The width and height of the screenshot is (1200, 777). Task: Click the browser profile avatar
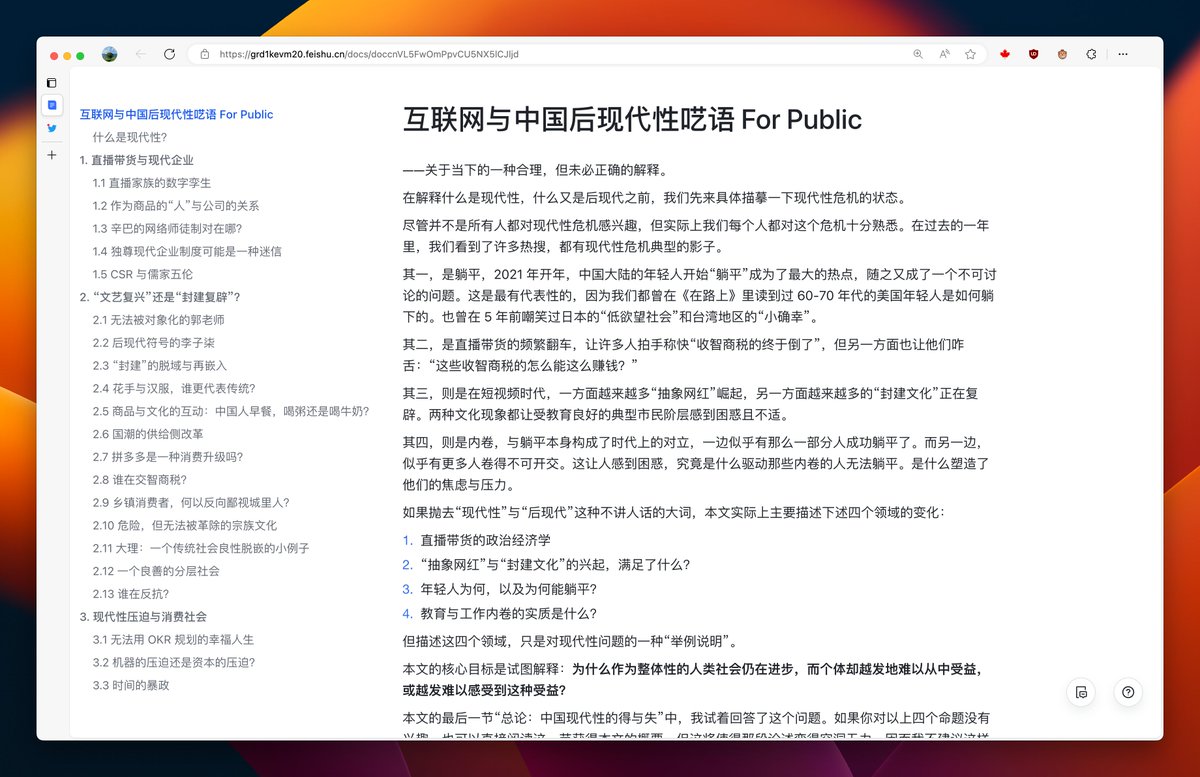pyautogui.click(x=109, y=54)
